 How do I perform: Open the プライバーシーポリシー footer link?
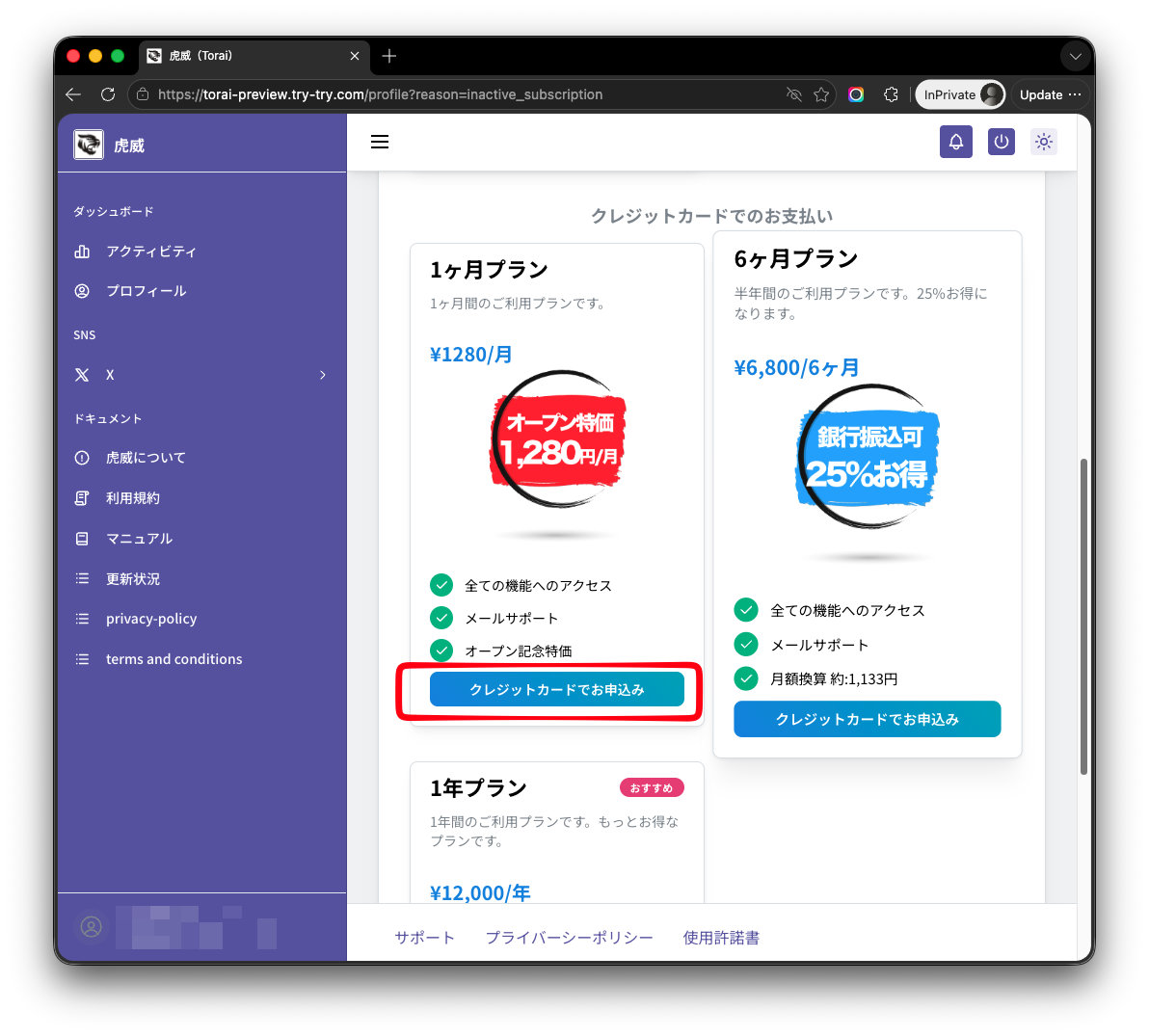pos(570,937)
